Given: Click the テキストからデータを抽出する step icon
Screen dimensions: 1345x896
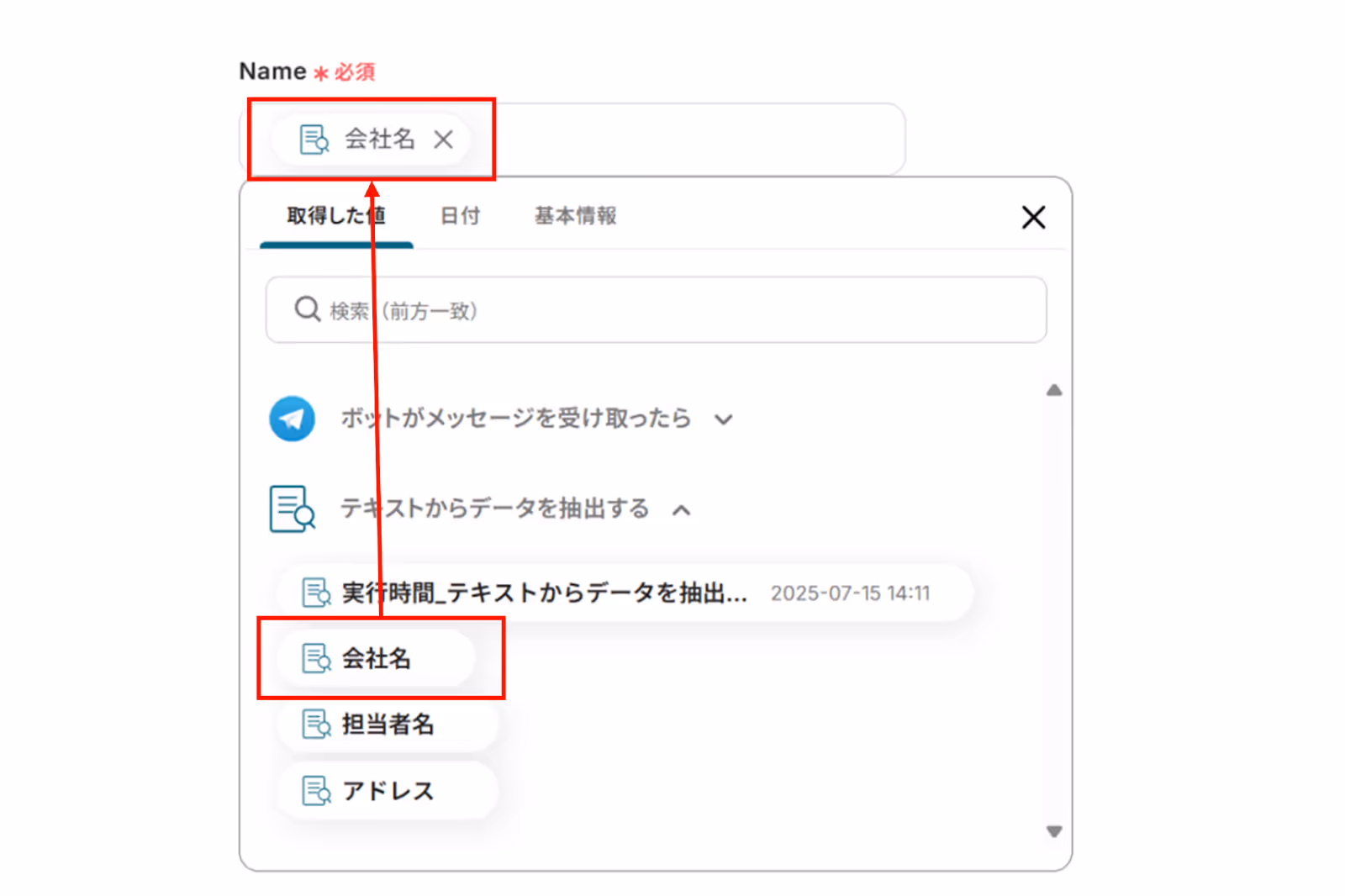Looking at the screenshot, I should [292, 509].
